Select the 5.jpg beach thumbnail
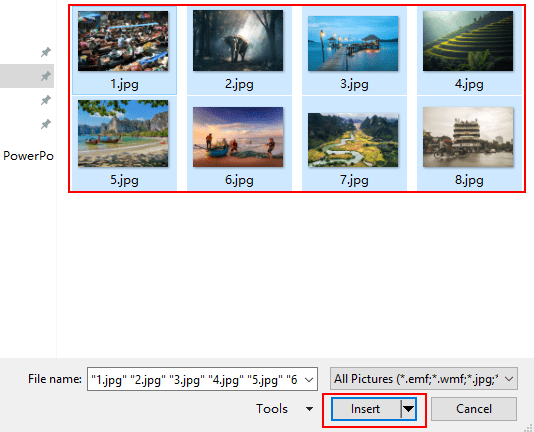The width and height of the screenshot is (534, 432). (x=123, y=134)
